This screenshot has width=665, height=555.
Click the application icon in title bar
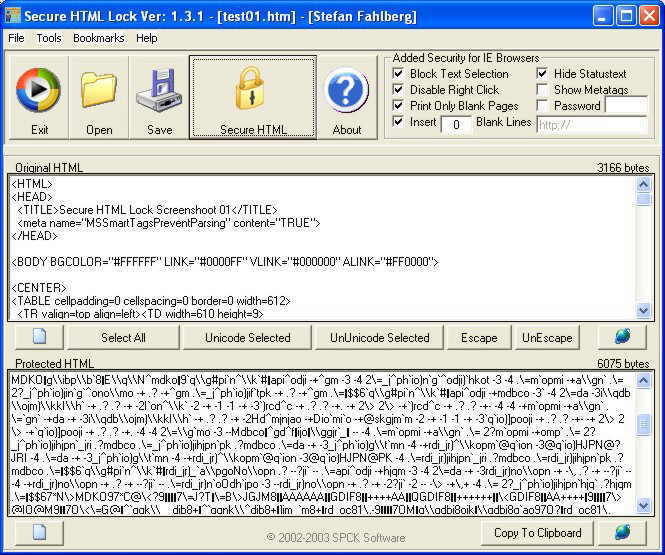pos(12,16)
